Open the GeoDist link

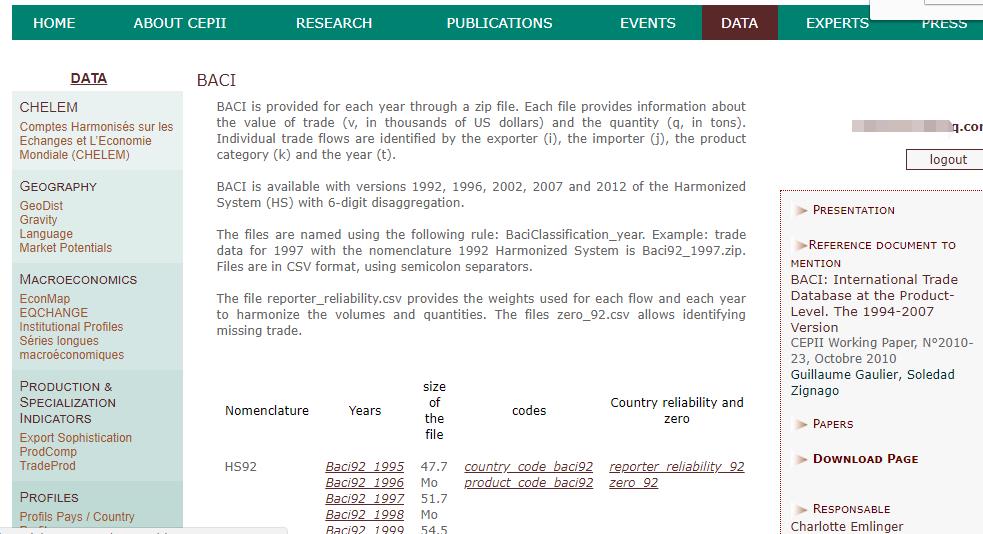click(x=41, y=206)
